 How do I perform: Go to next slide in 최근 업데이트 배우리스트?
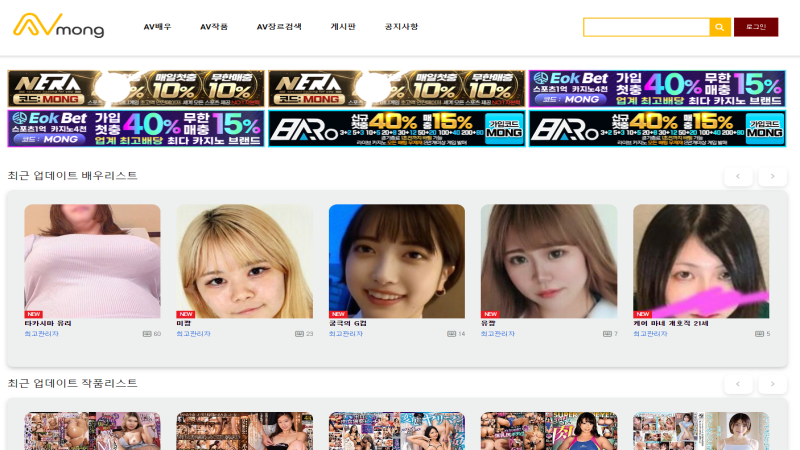(x=772, y=177)
